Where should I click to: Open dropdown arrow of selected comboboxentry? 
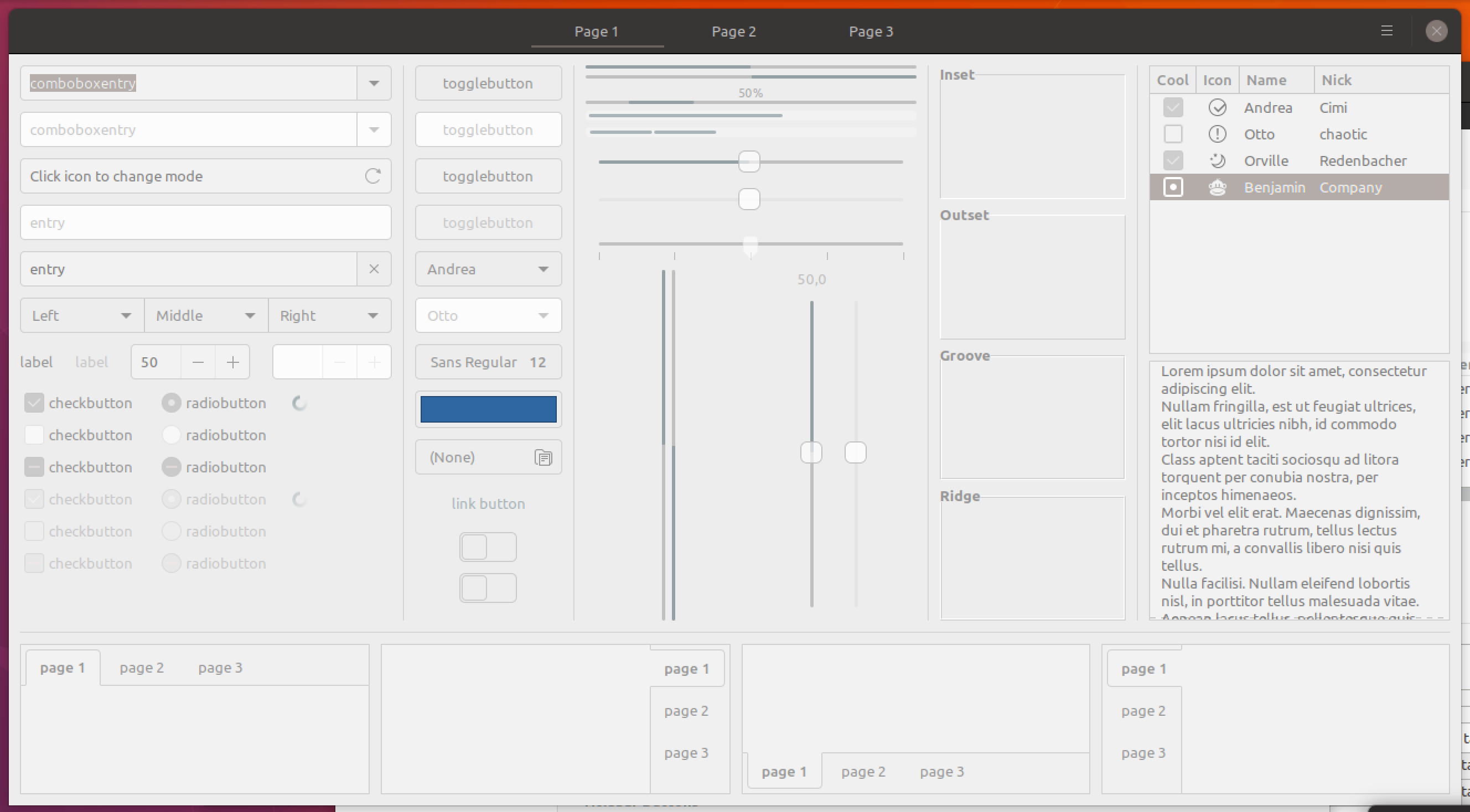(x=374, y=84)
